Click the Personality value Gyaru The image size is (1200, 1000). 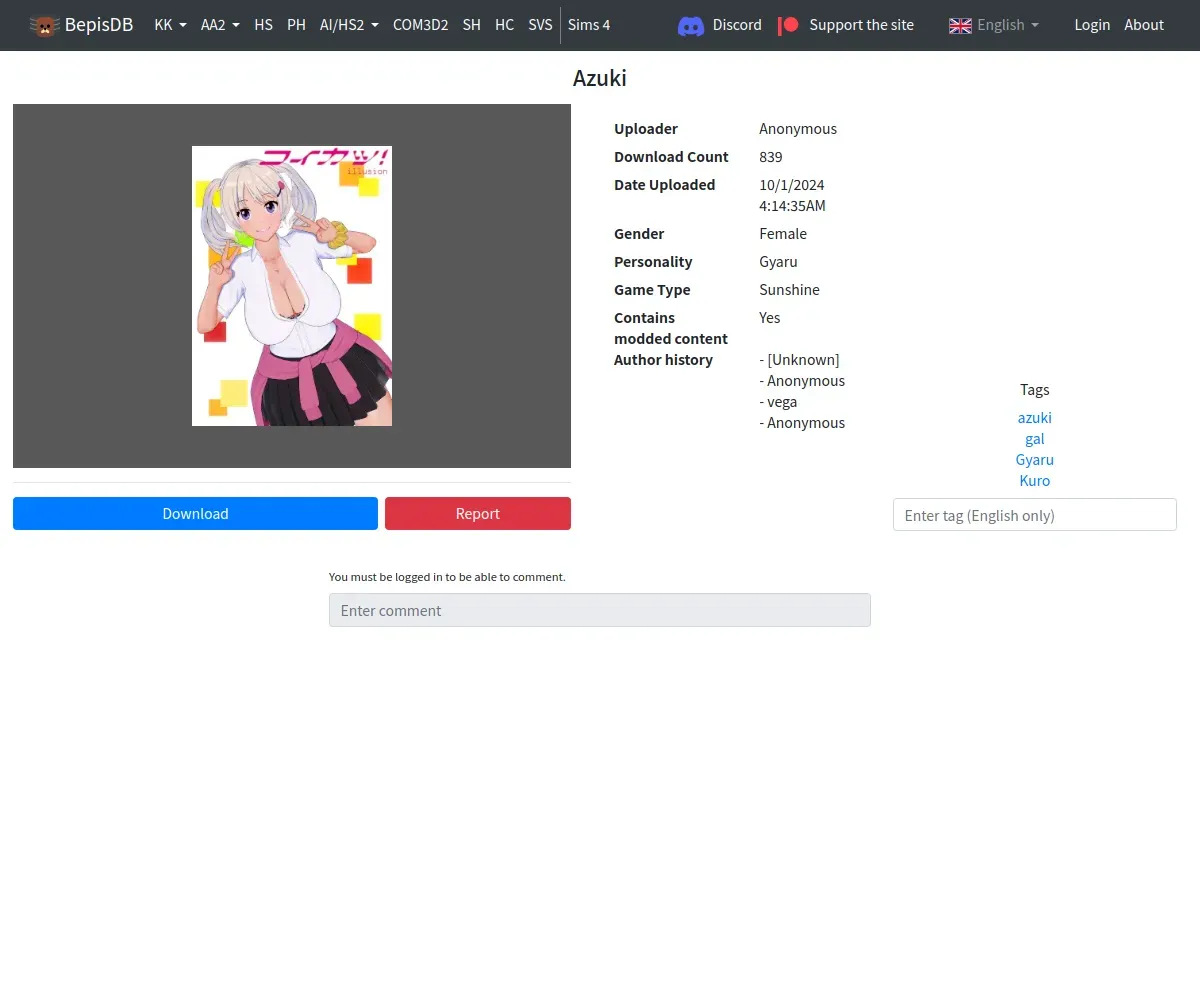pyautogui.click(x=778, y=262)
